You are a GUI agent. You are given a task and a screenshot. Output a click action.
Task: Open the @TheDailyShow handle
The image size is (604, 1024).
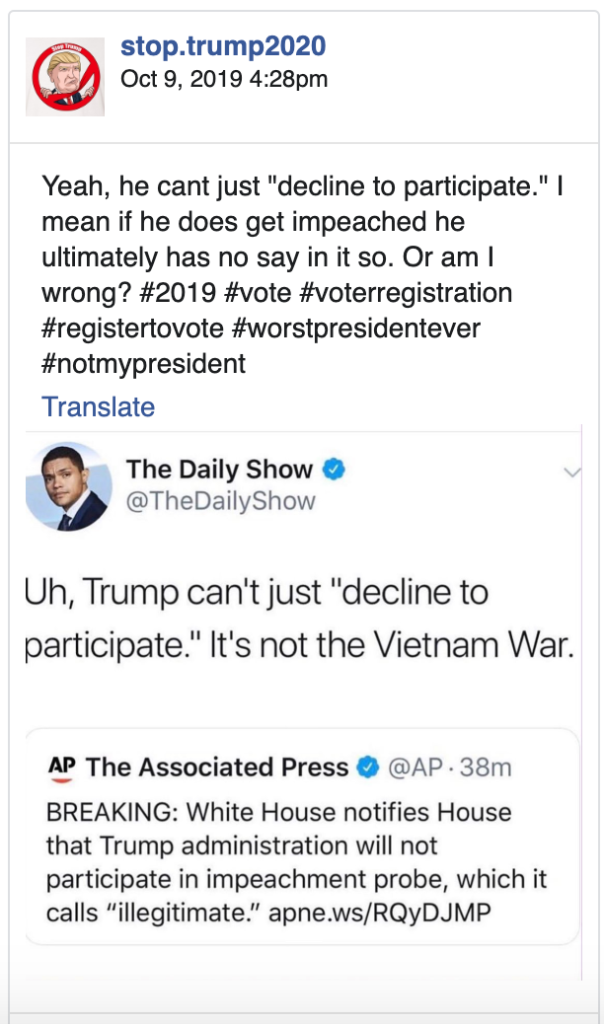point(221,500)
